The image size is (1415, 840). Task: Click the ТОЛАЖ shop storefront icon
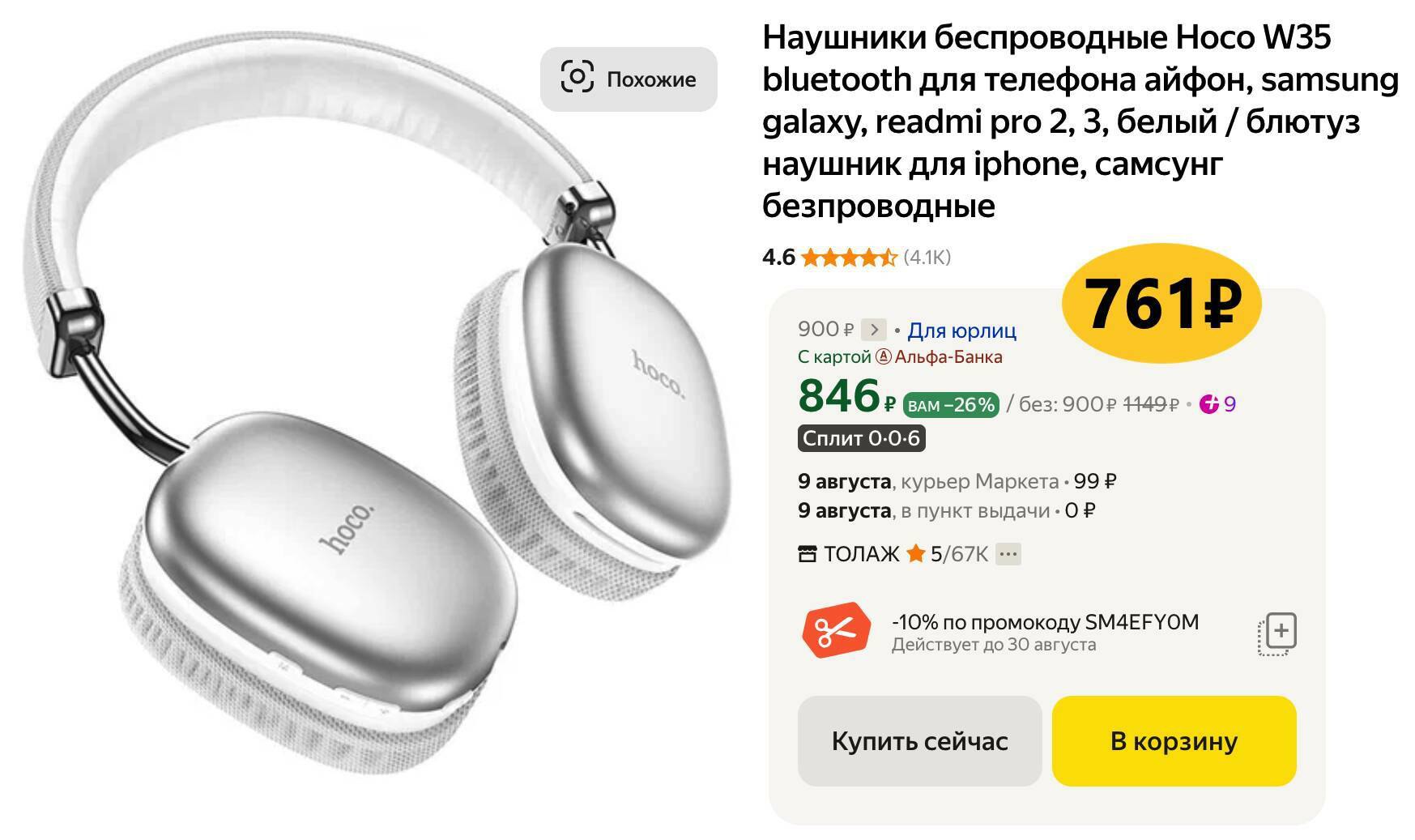pyautogui.click(x=808, y=554)
